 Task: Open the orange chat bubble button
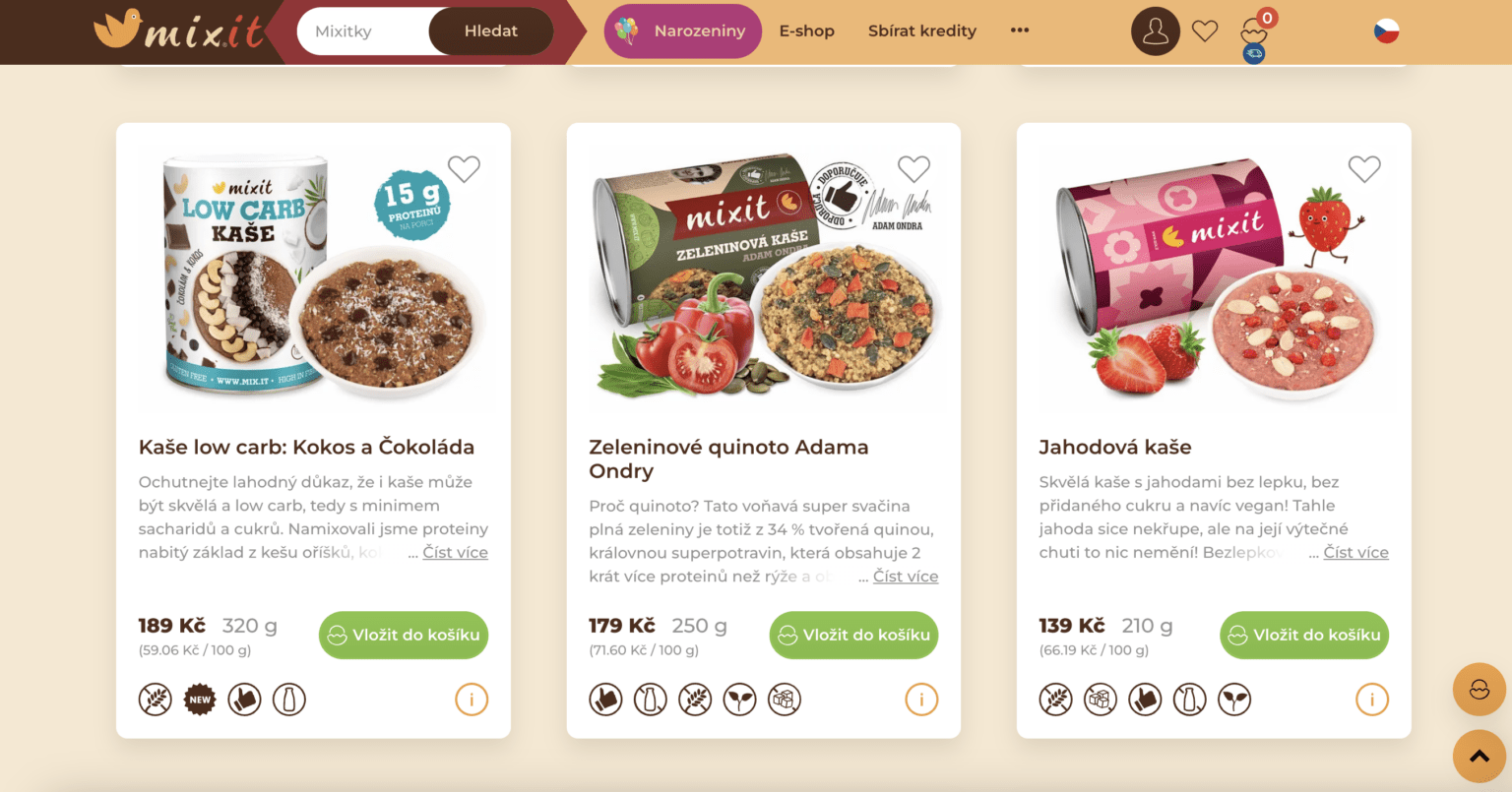click(x=1480, y=690)
